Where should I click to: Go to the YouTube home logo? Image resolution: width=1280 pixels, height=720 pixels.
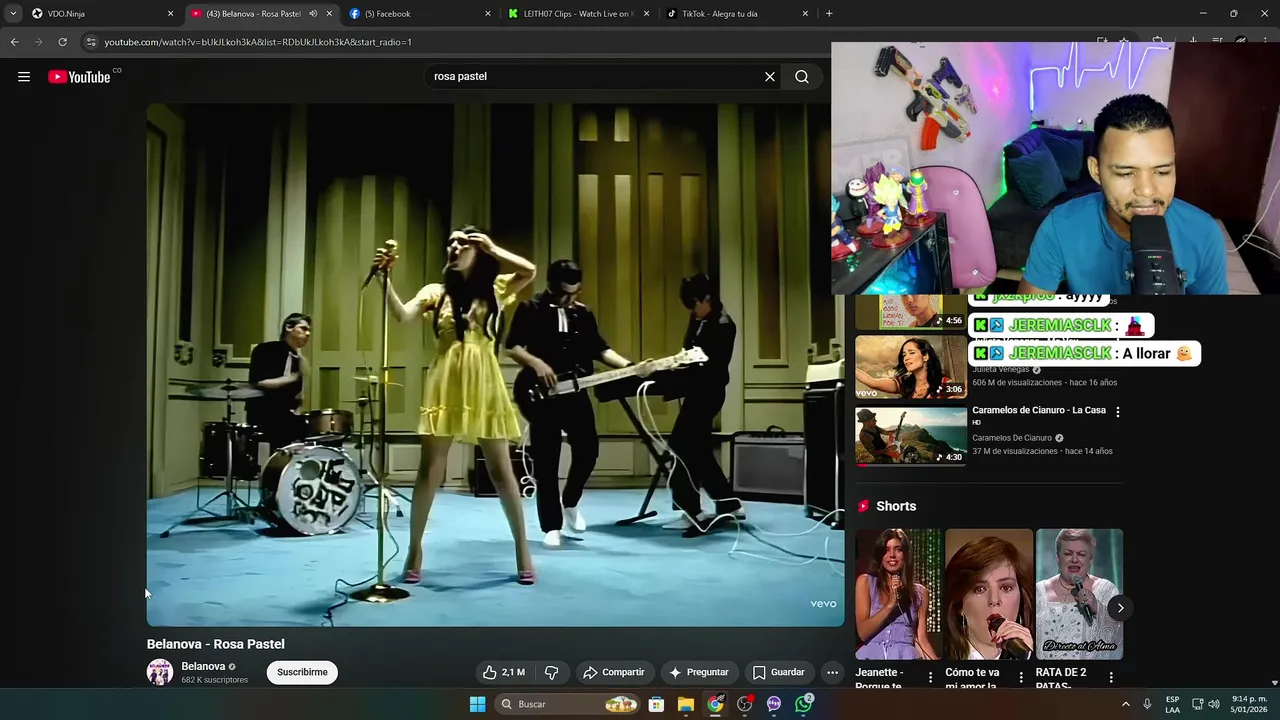79,77
